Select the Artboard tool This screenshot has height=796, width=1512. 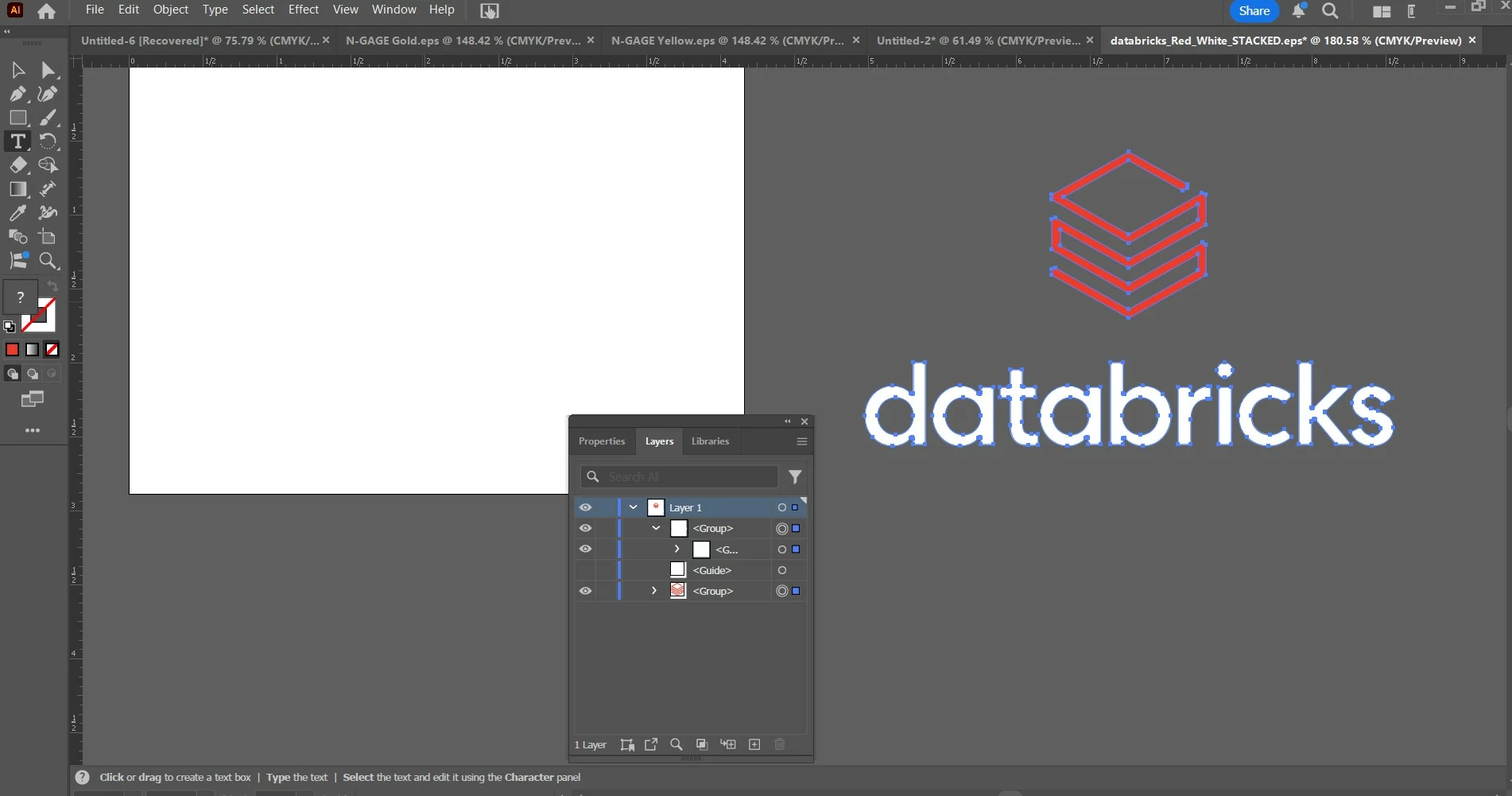48,237
